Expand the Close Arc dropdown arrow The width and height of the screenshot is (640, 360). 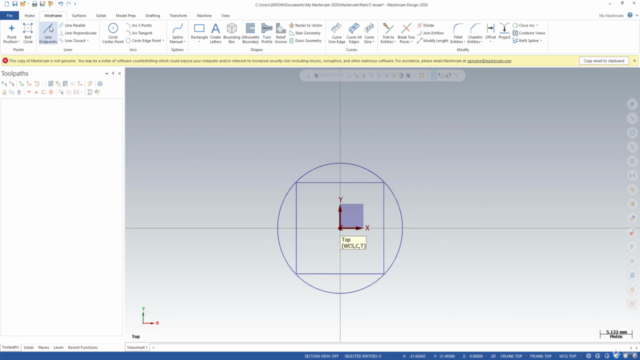537,25
